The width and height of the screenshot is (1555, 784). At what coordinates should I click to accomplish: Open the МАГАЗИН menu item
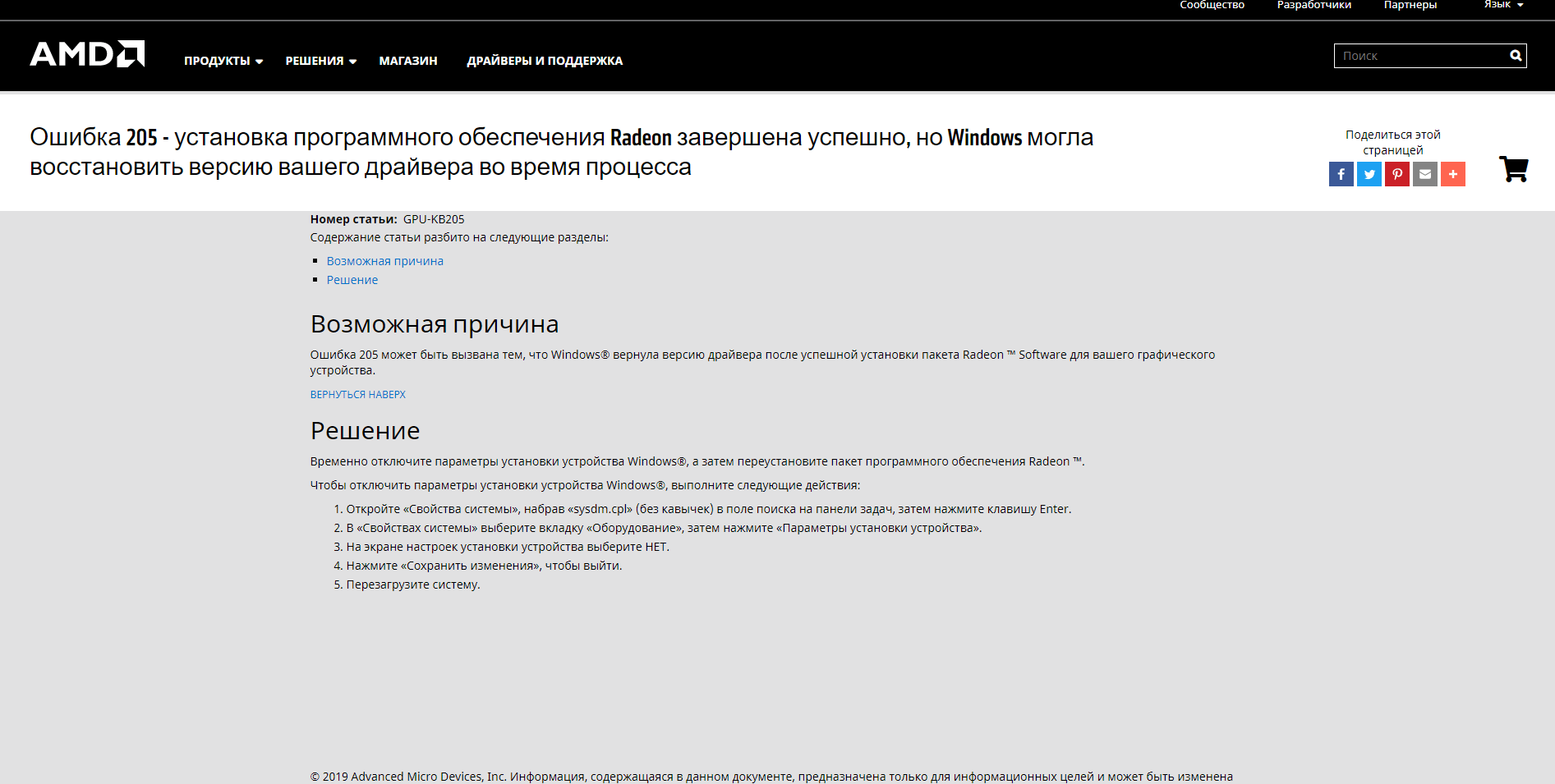coord(408,61)
